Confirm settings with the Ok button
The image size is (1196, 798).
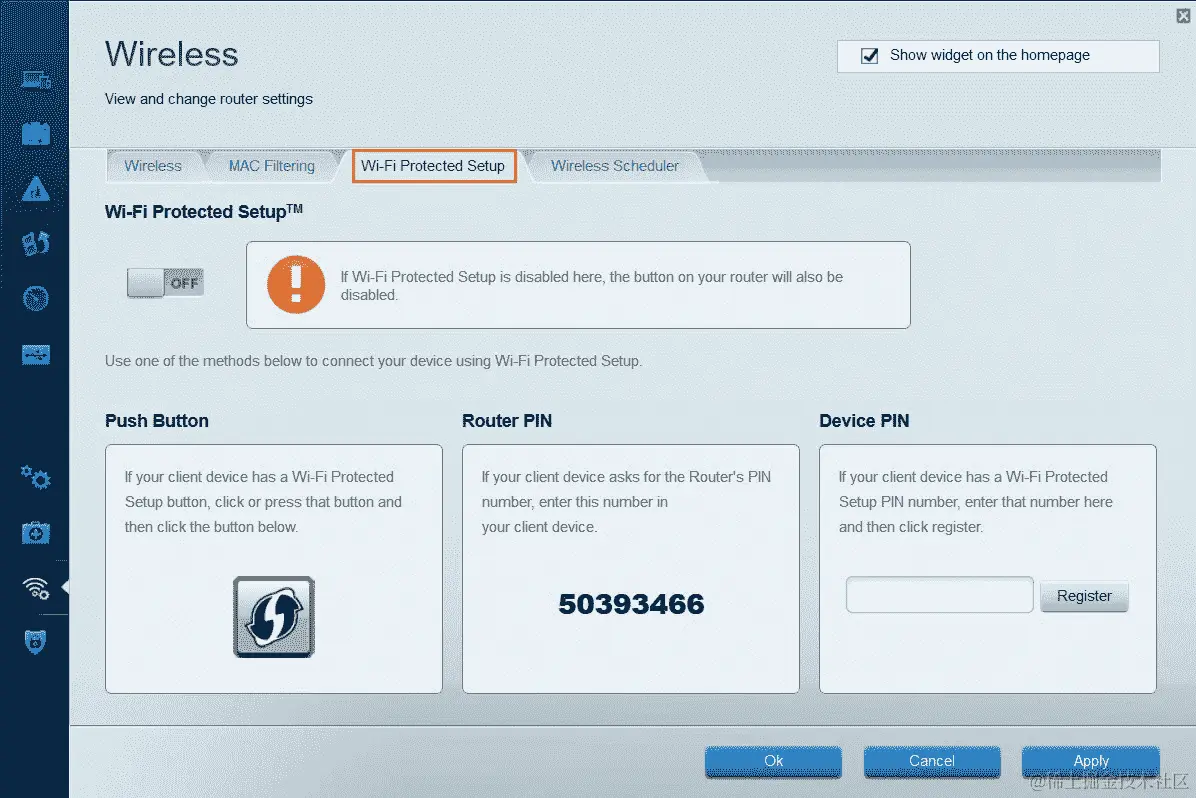[773, 761]
